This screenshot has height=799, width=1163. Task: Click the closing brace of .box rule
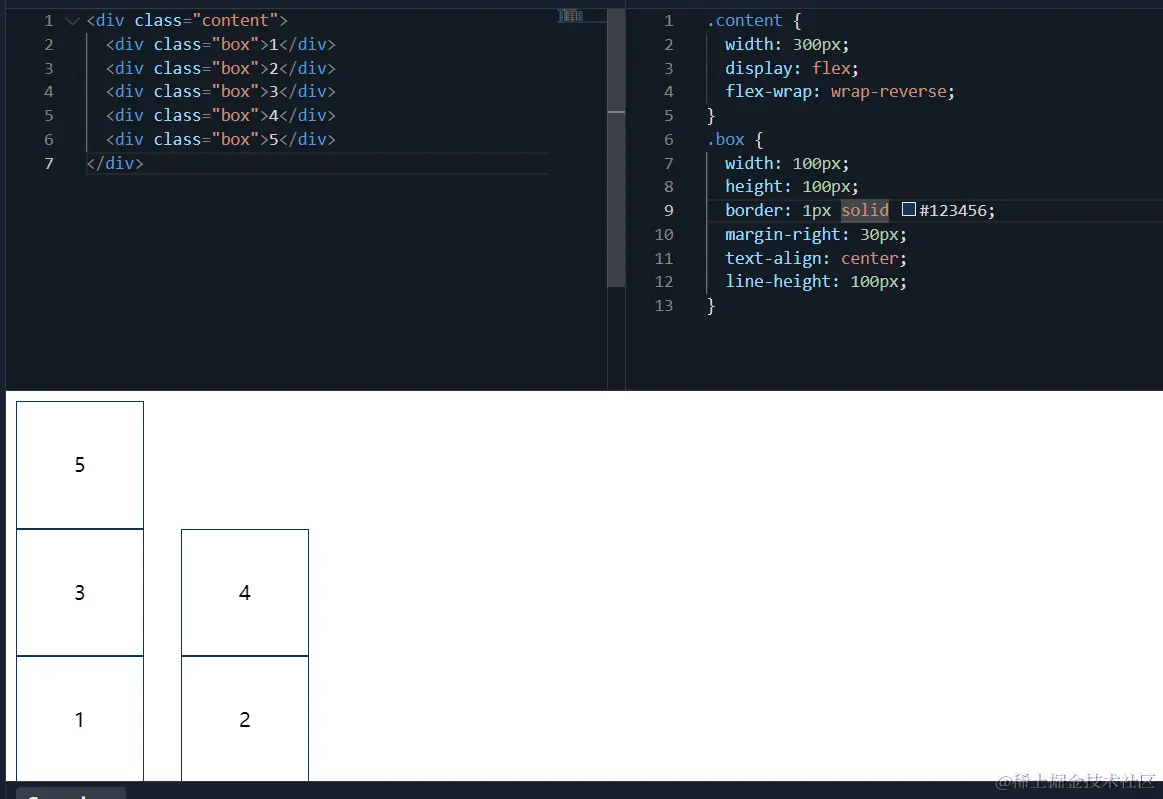pos(711,306)
